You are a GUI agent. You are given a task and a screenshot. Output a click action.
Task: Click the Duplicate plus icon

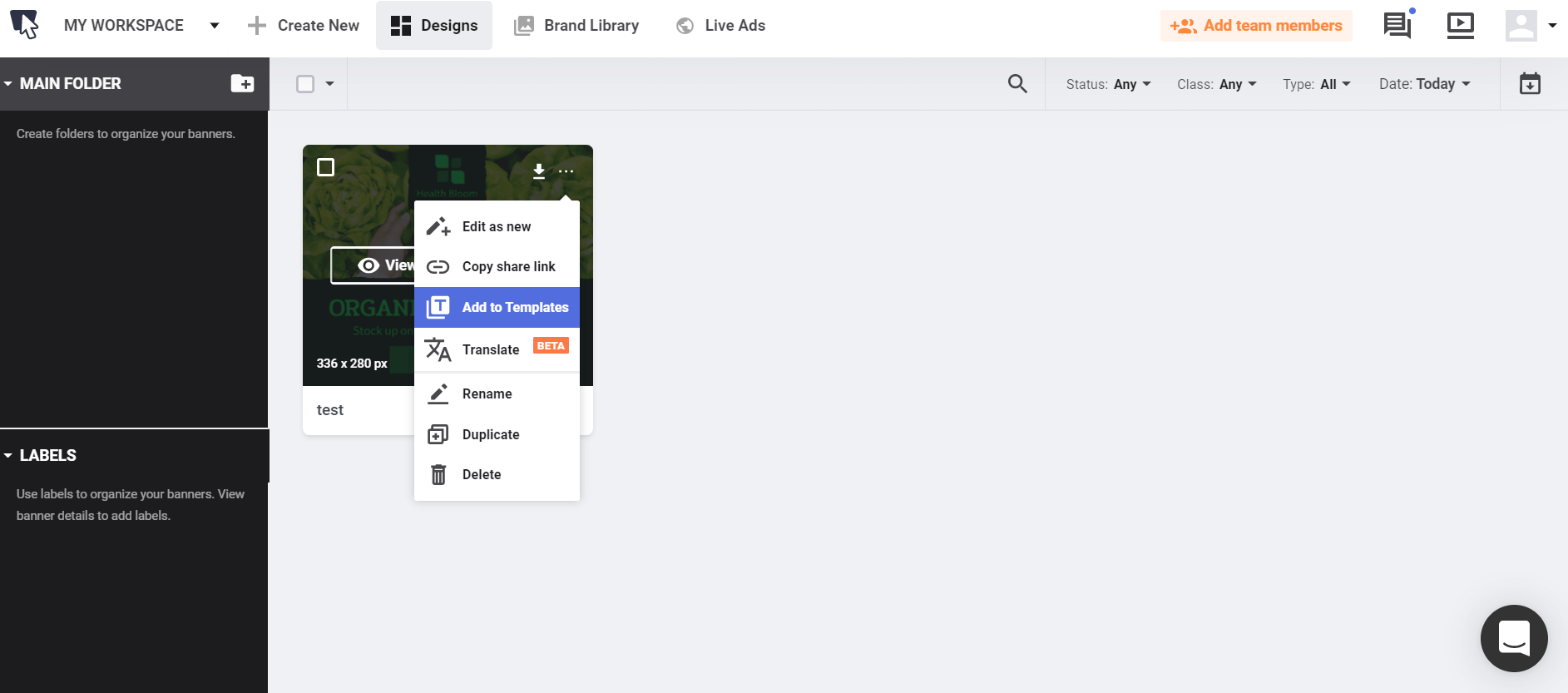(438, 434)
